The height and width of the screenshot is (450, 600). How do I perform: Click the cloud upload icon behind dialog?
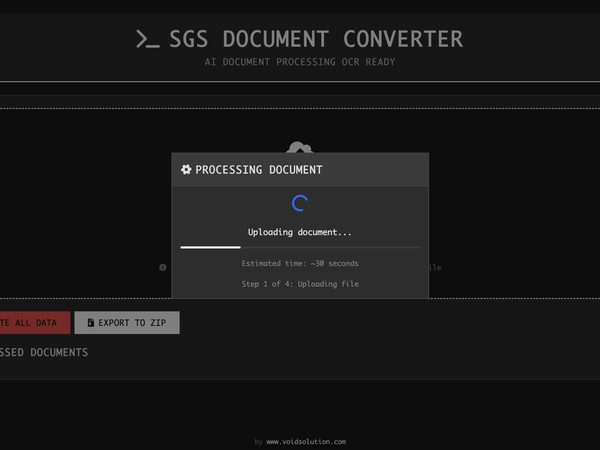pyautogui.click(x=300, y=147)
